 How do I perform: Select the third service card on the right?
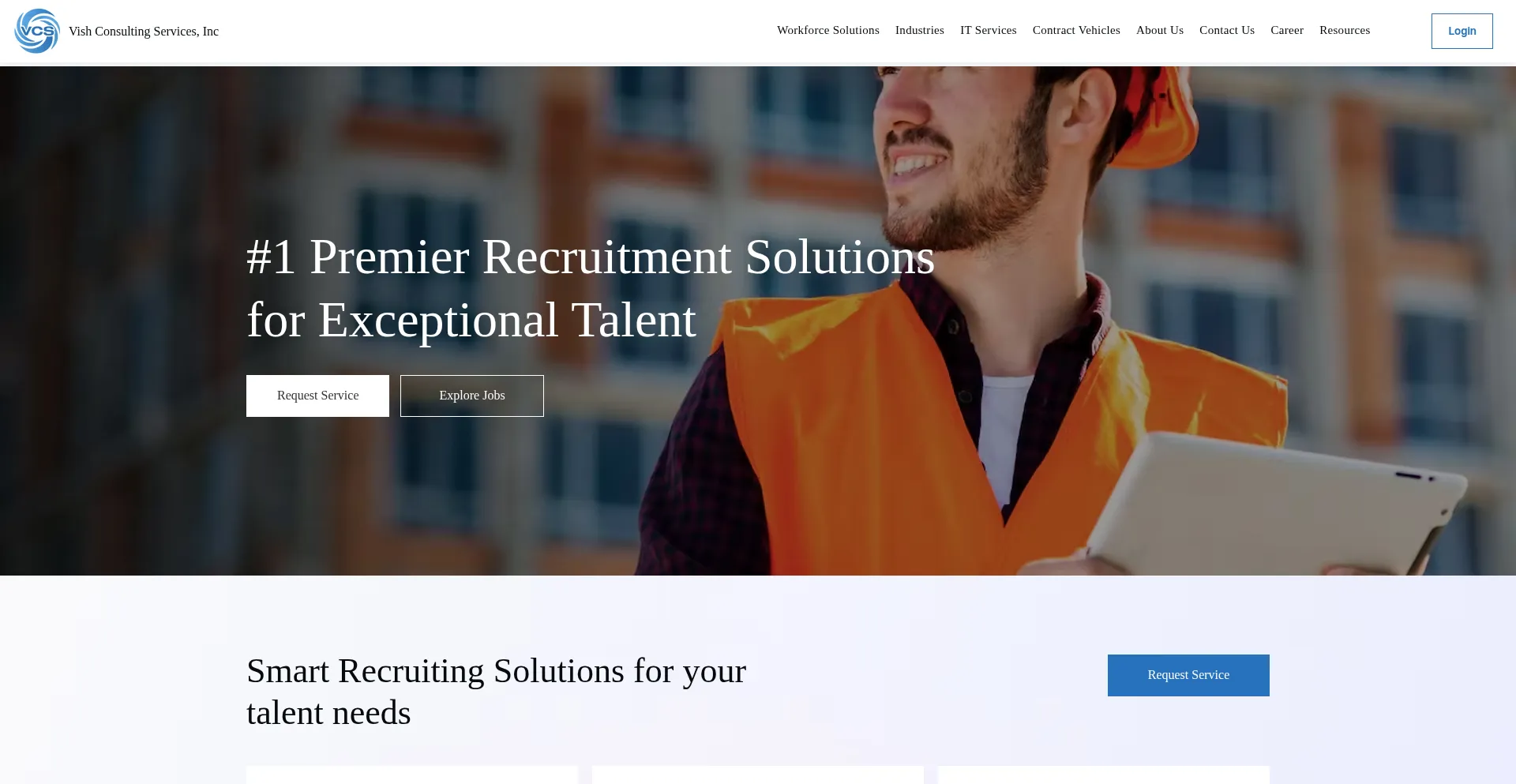1103,775
